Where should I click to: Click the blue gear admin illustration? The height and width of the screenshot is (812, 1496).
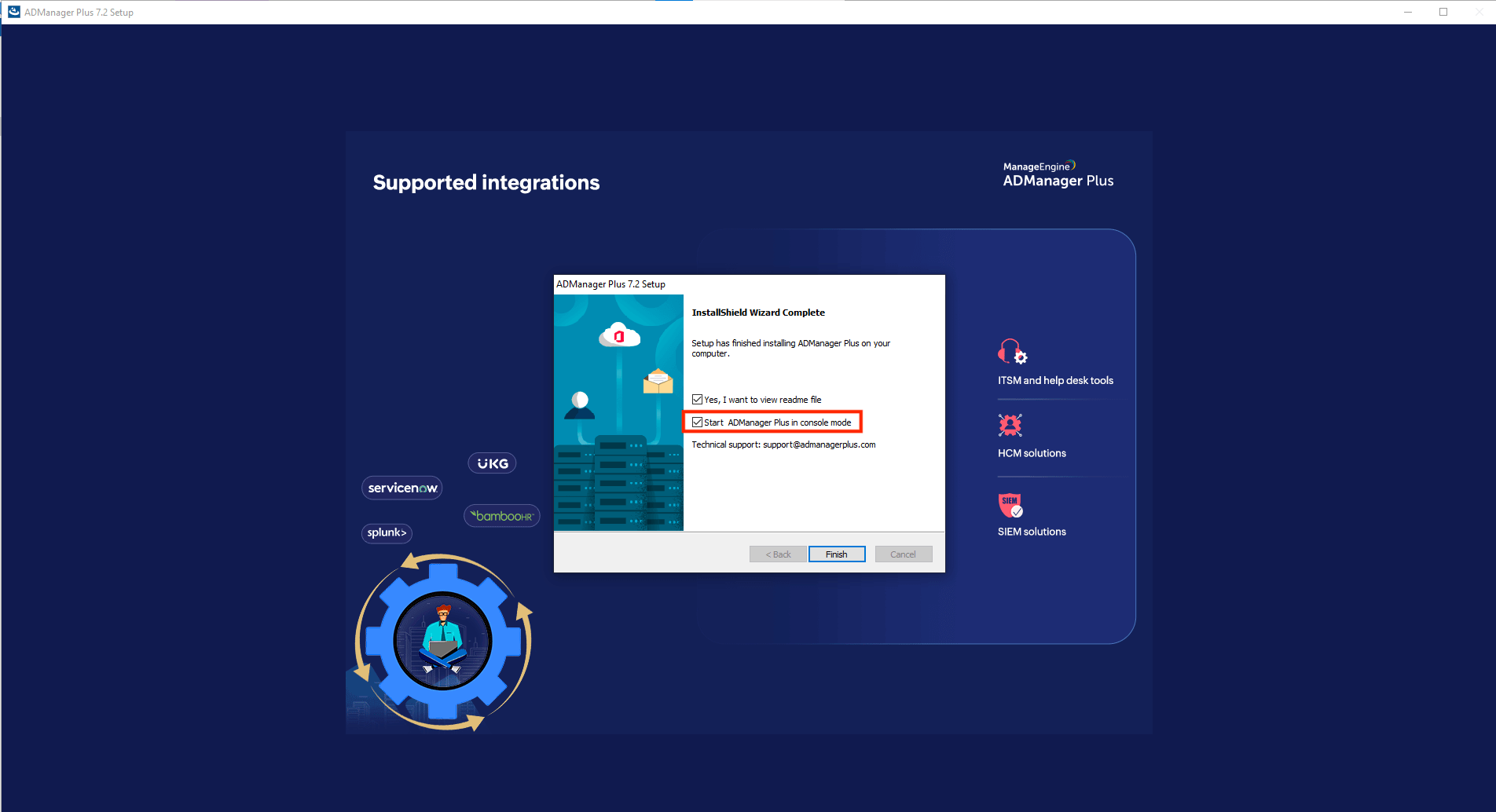[x=443, y=641]
